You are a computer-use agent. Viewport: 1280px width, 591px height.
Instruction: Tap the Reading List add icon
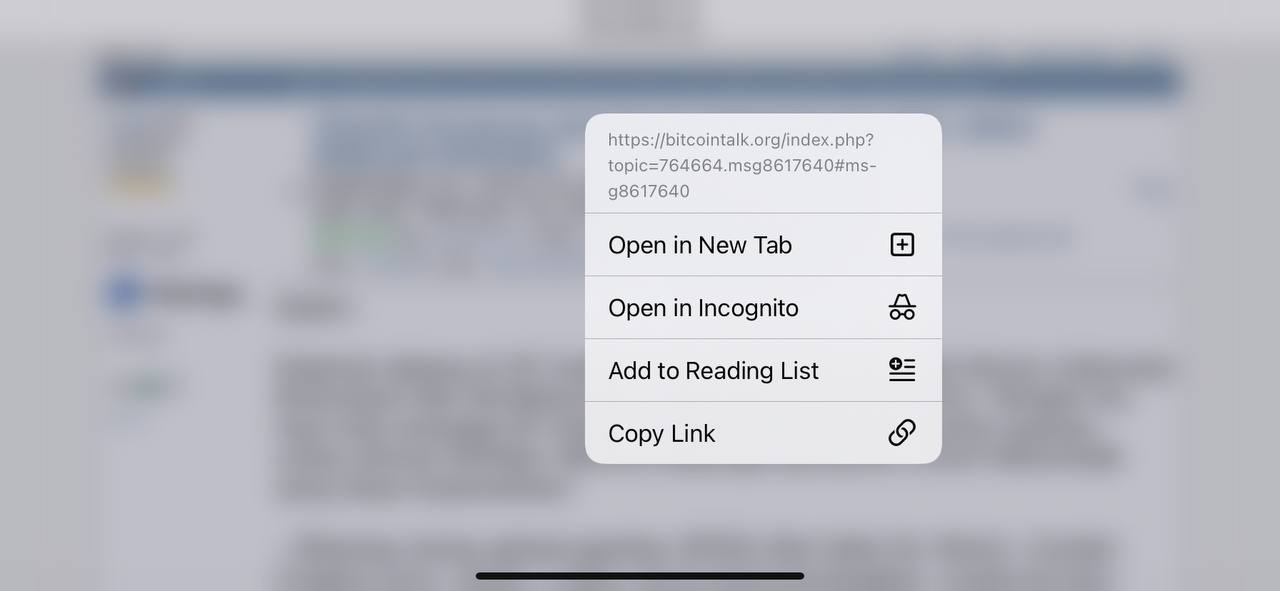click(902, 370)
